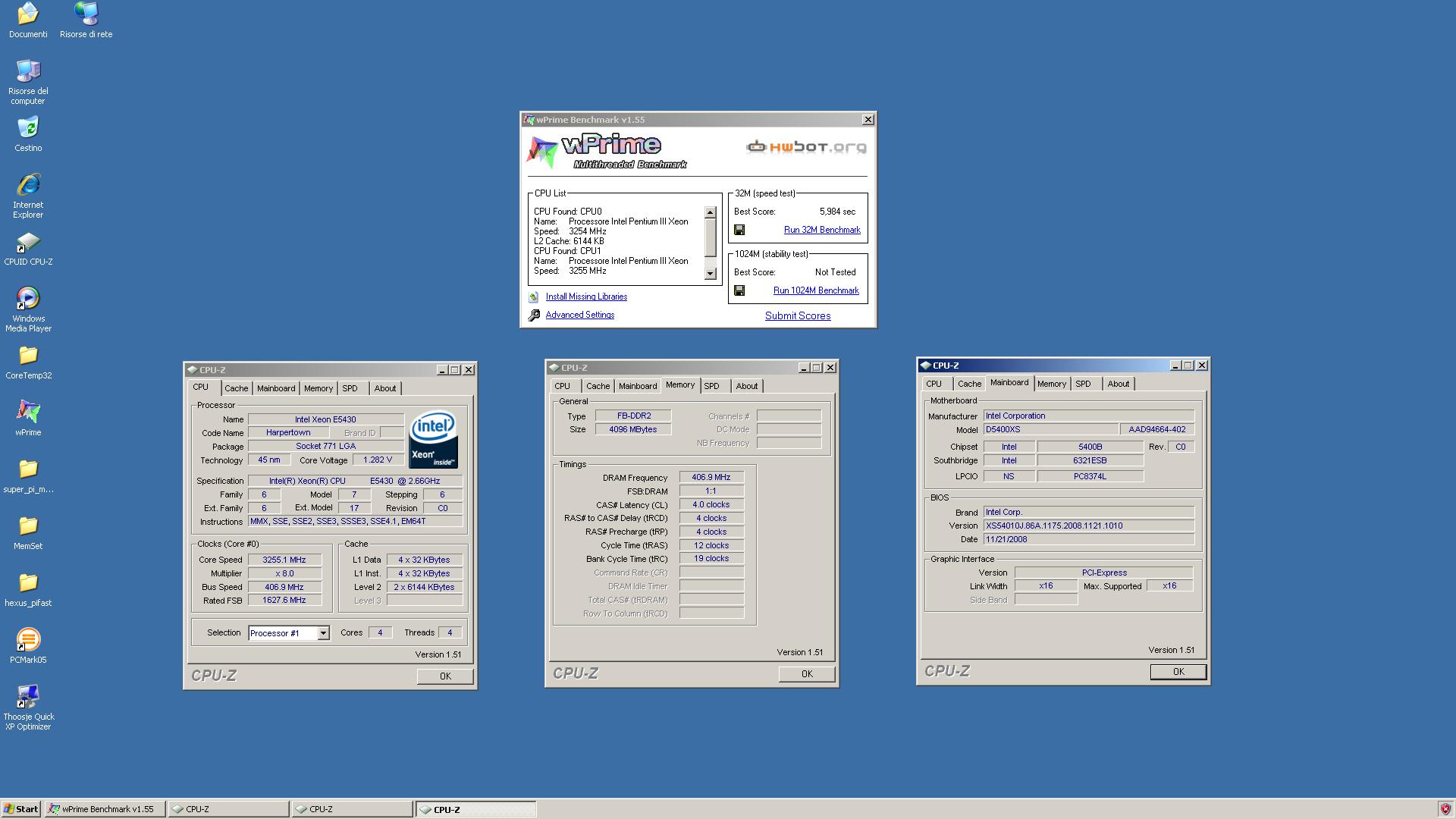Click OK in the CPU-Z CPU window
This screenshot has width=1456, height=819.
(445, 676)
